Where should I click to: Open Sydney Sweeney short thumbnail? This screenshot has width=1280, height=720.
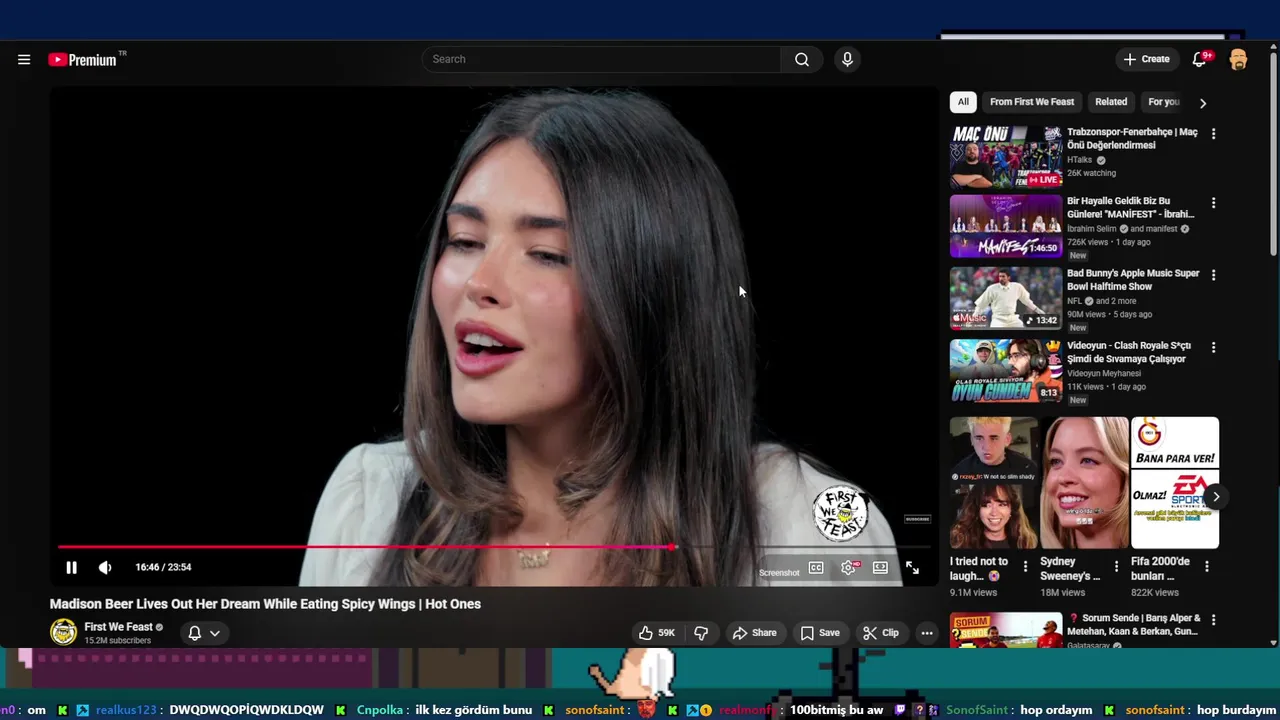pos(1084,483)
